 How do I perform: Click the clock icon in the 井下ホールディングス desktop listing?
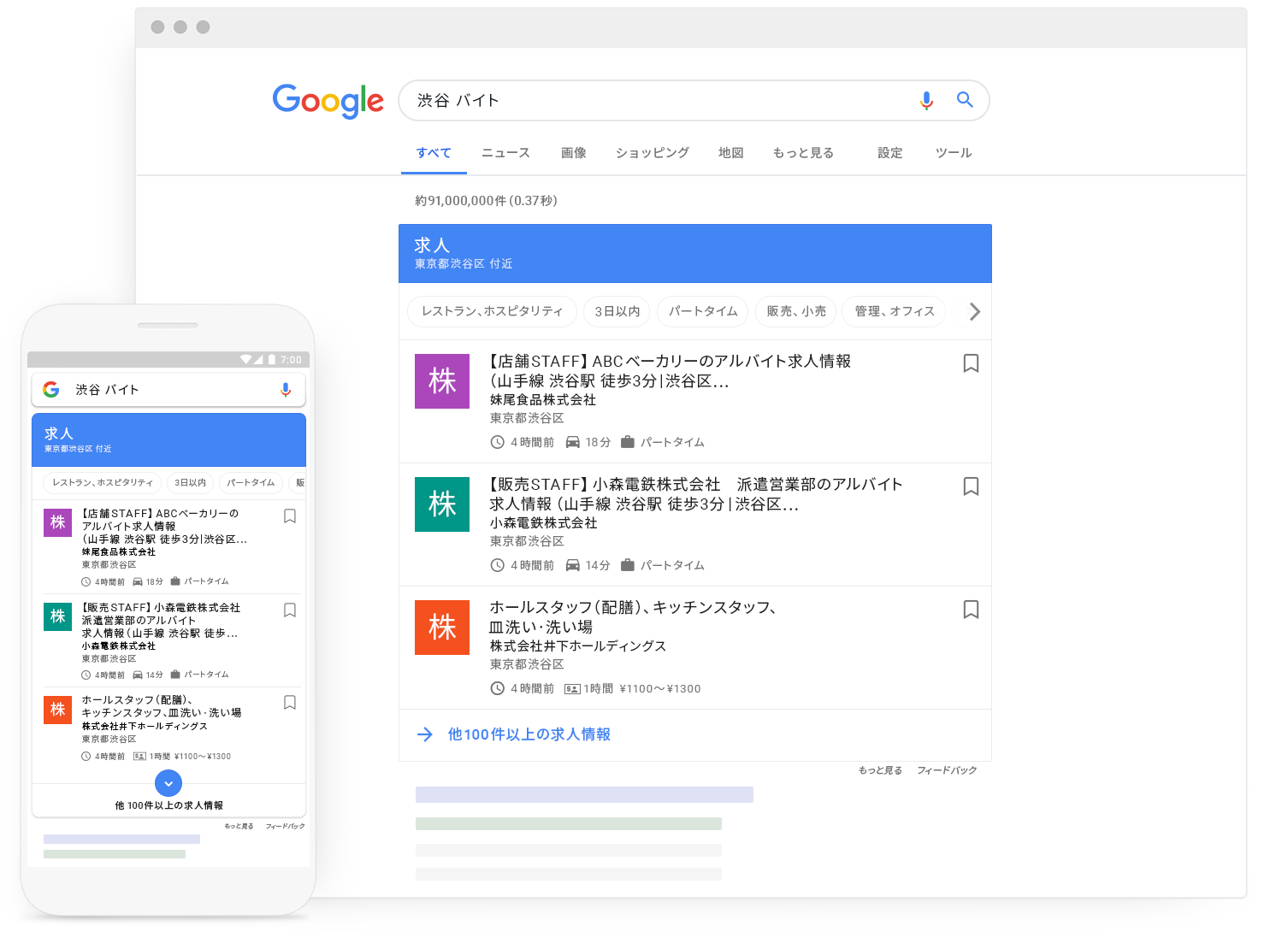[x=497, y=688]
